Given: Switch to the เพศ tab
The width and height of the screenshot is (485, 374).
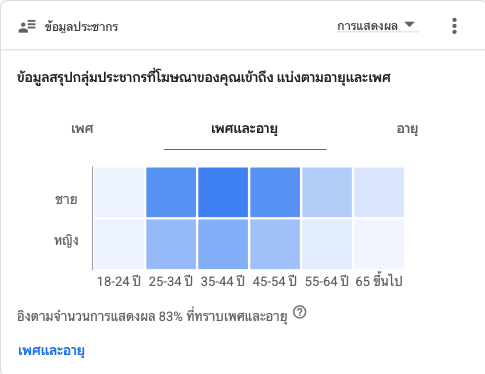Looking at the screenshot, I should click(82, 129).
